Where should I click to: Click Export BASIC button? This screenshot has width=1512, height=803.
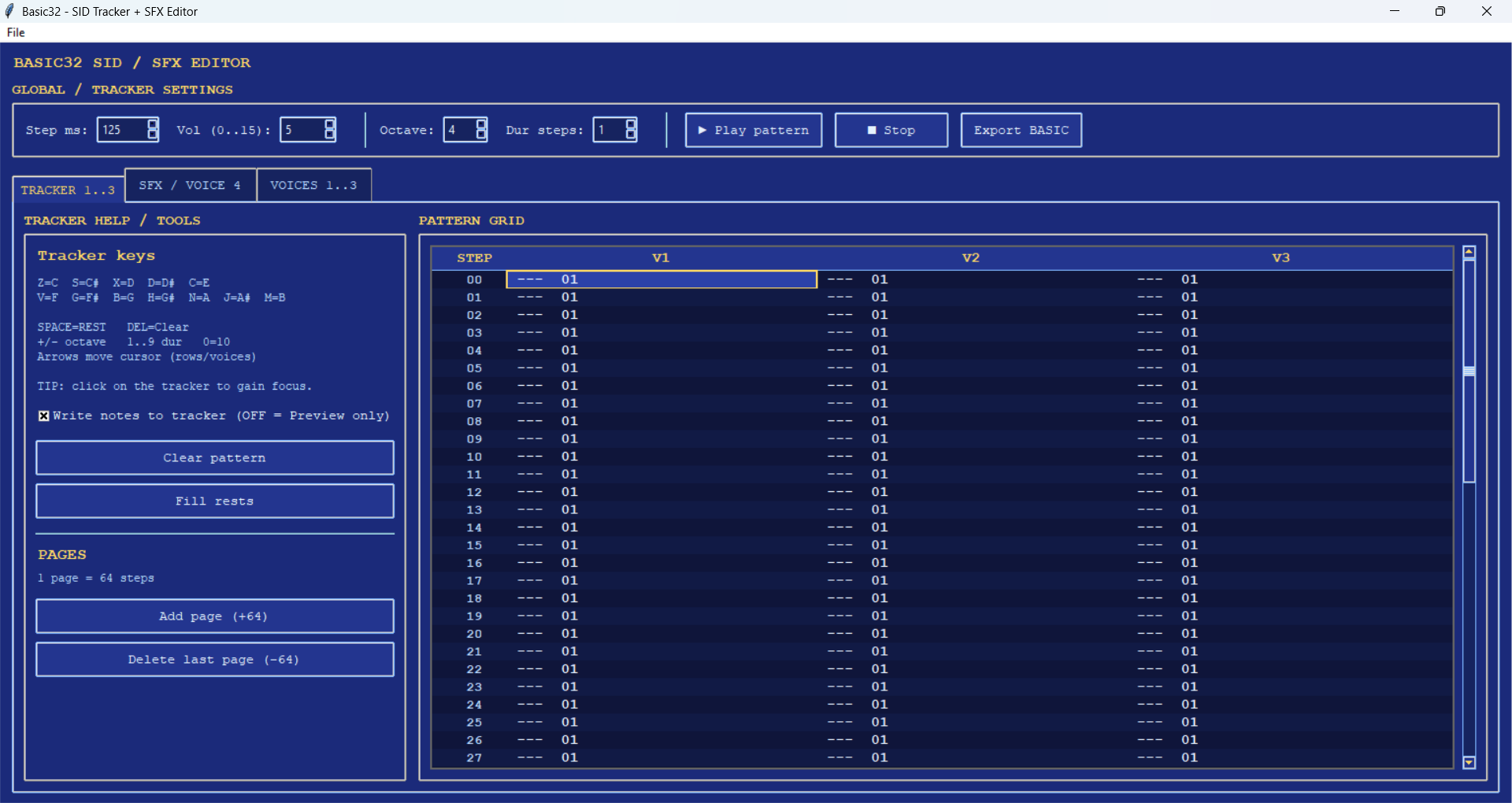tap(1021, 130)
